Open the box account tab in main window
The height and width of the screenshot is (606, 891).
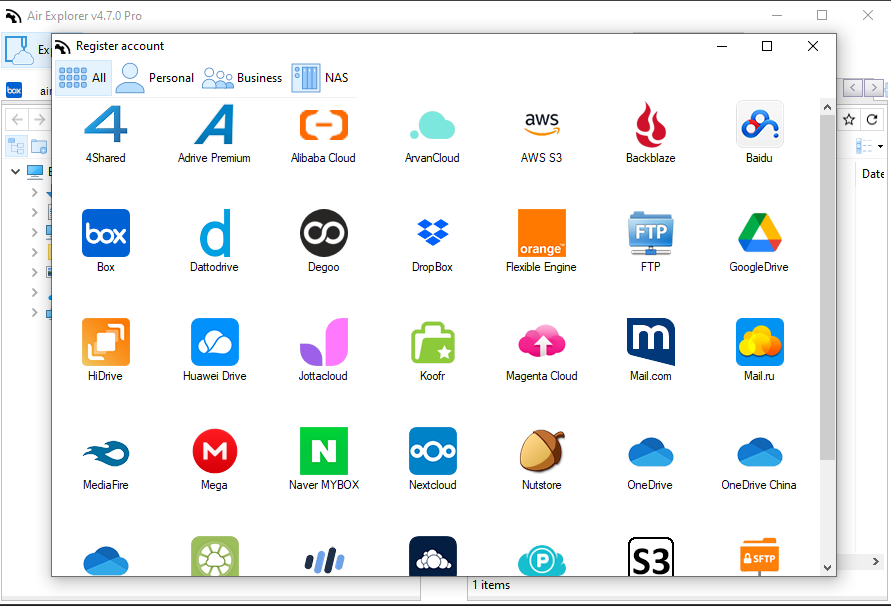coord(27,90)
